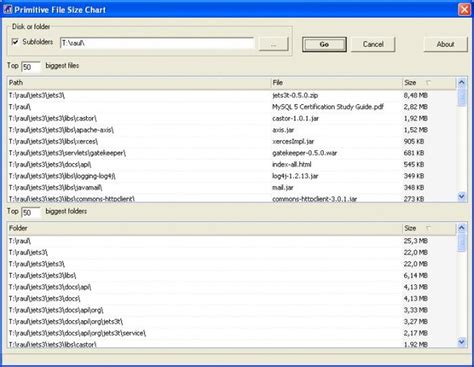
Task: Select MySQL 5 Certification Study Guide.pdf
Action: click(x=328, y=107)
